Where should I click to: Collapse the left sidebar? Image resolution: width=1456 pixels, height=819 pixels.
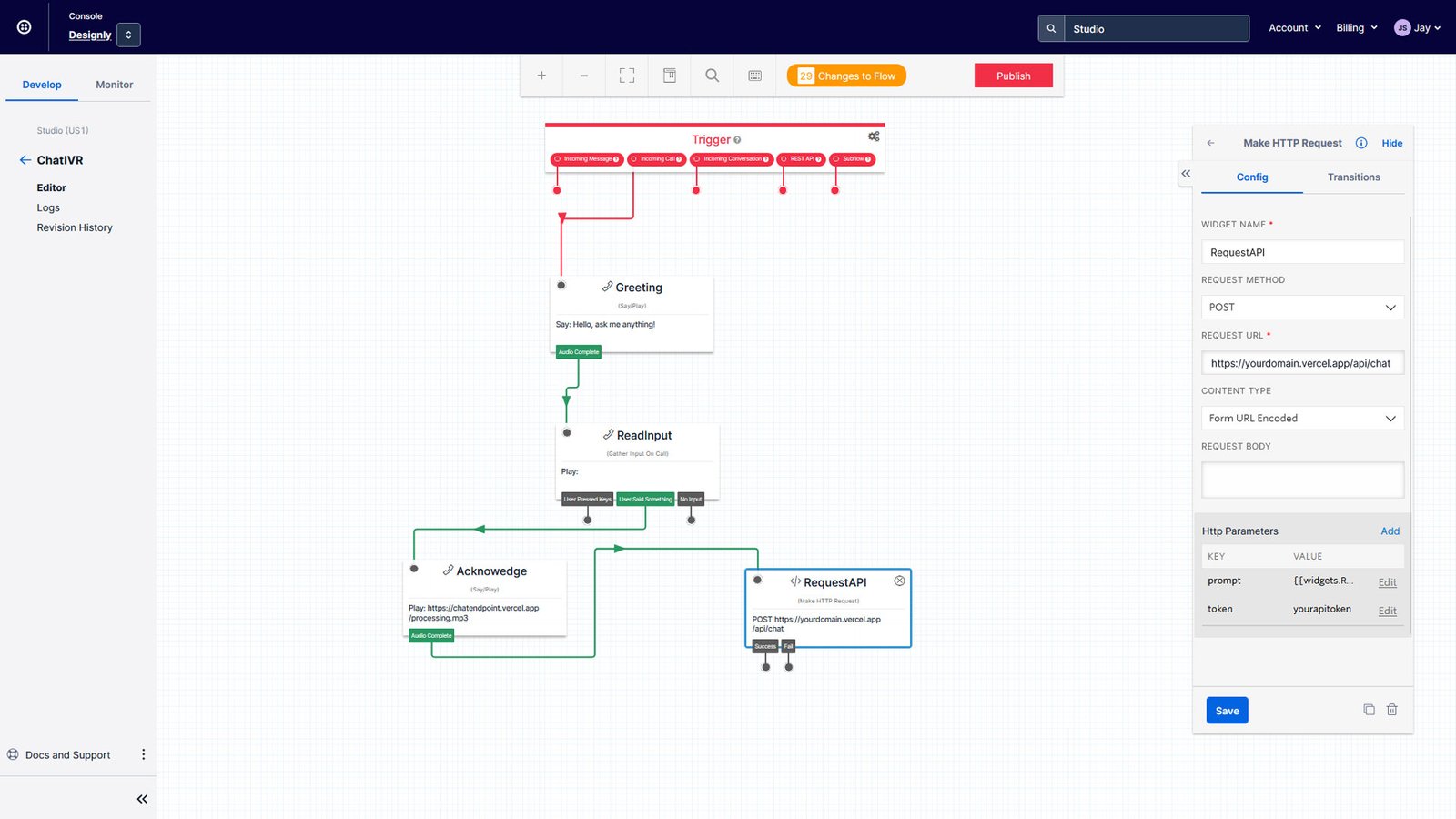(142, 799)
